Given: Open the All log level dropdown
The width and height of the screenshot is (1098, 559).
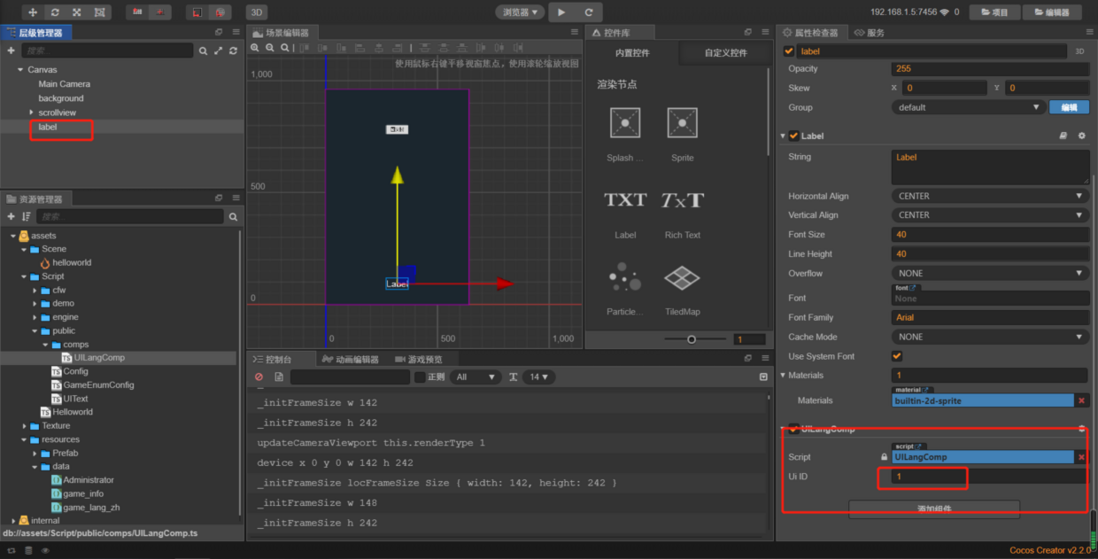Looking at the screenshot, I should click(x=475, y=377).
